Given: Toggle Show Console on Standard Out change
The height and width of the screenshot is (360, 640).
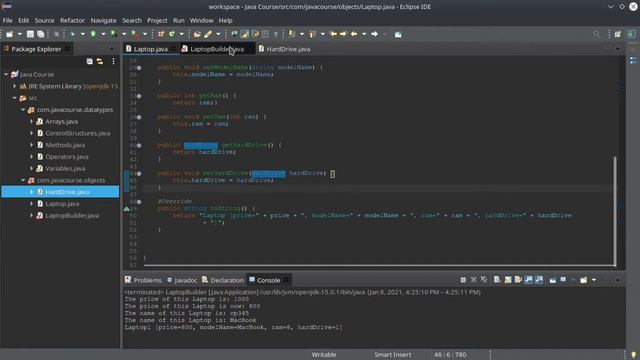Looking at the screenshot, I should (529, 280).
